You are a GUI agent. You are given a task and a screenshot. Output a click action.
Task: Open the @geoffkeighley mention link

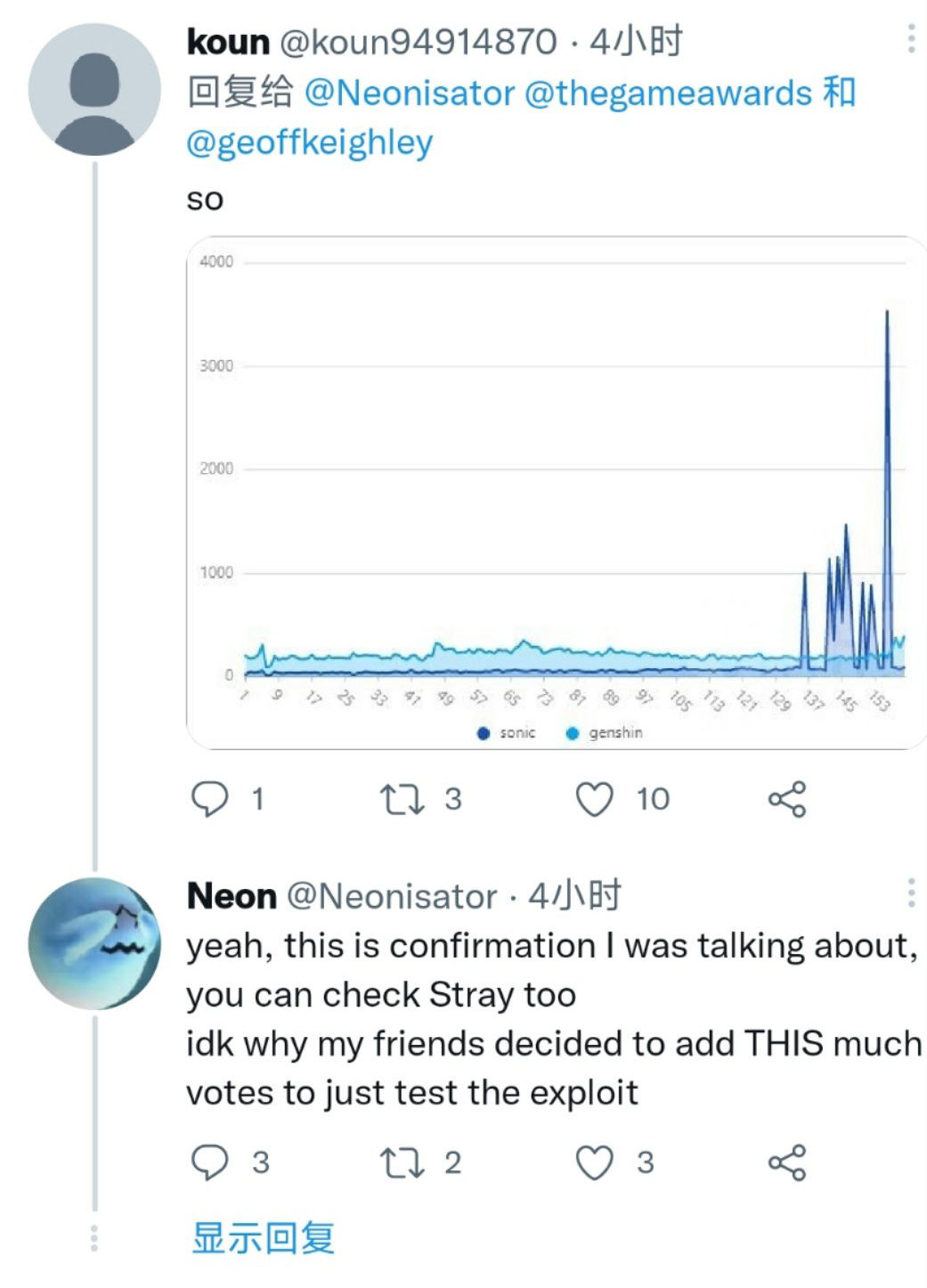tap(310, 143)
